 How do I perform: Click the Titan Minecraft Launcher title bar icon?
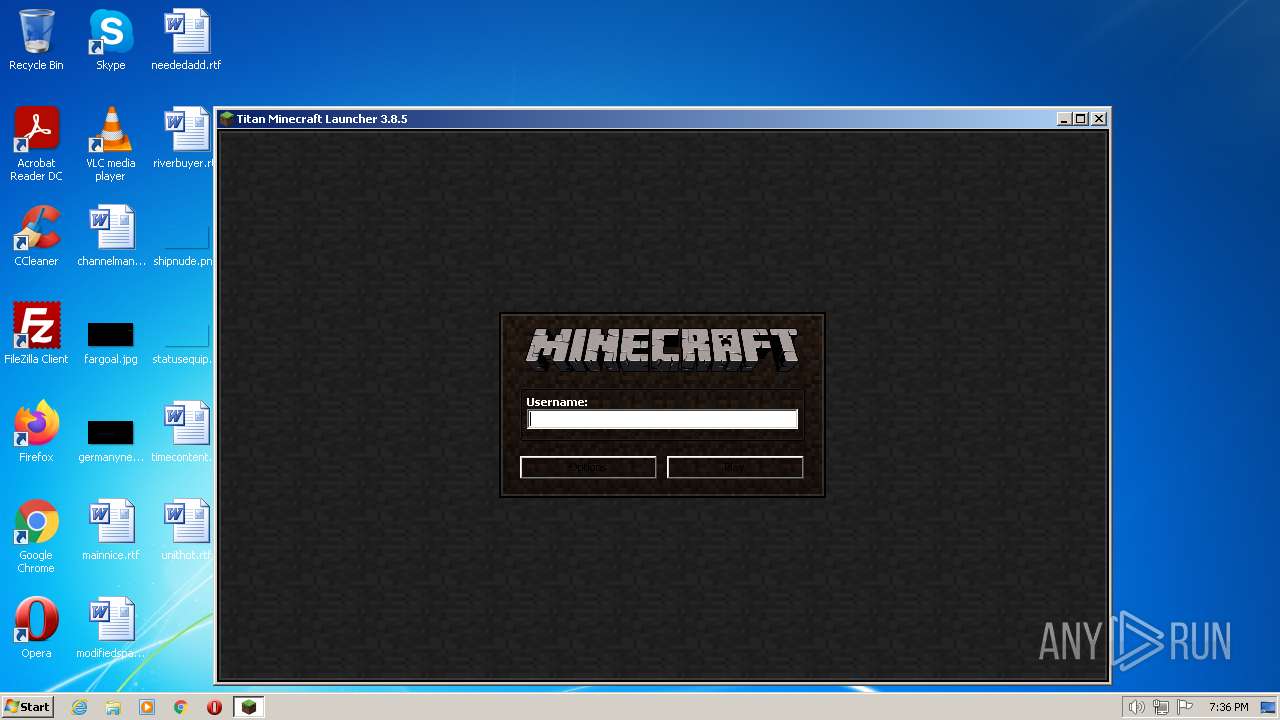[227, 119]
